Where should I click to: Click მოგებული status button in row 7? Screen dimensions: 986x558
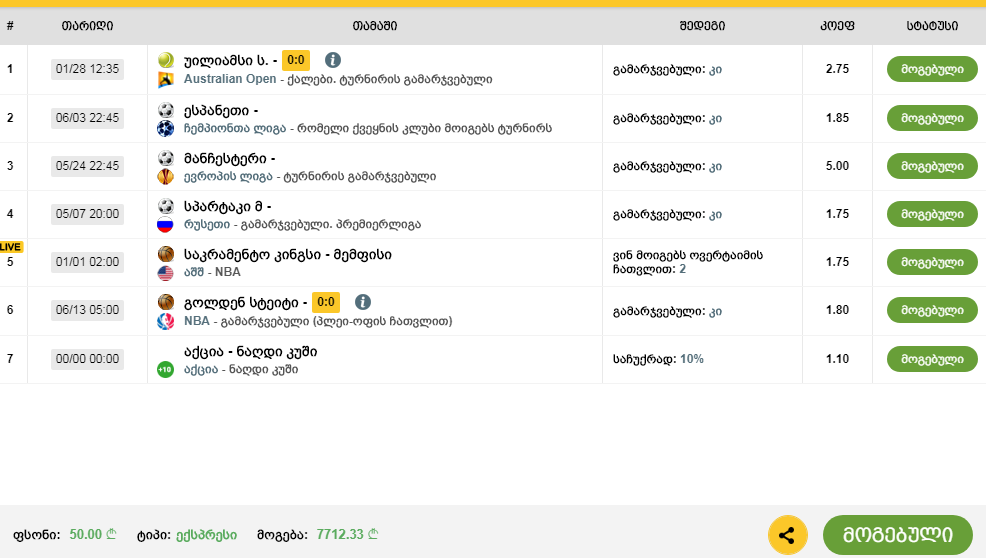pyautogui.click(x=932, y=359)
